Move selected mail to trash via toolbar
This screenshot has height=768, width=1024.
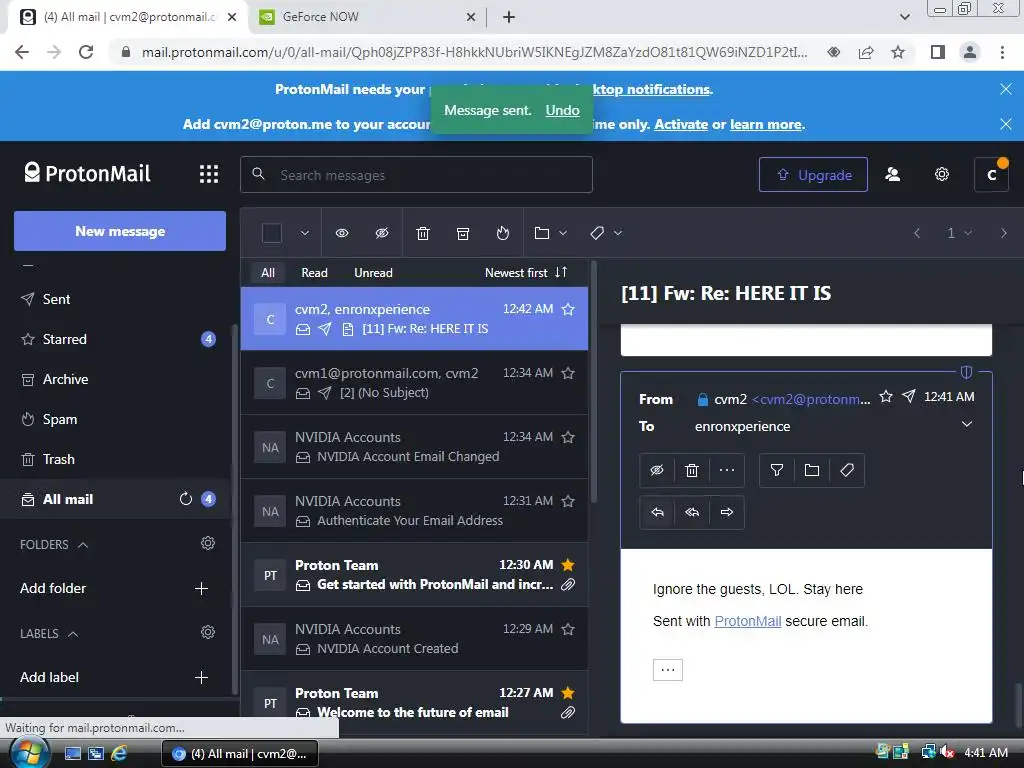(x=423, y=233)
